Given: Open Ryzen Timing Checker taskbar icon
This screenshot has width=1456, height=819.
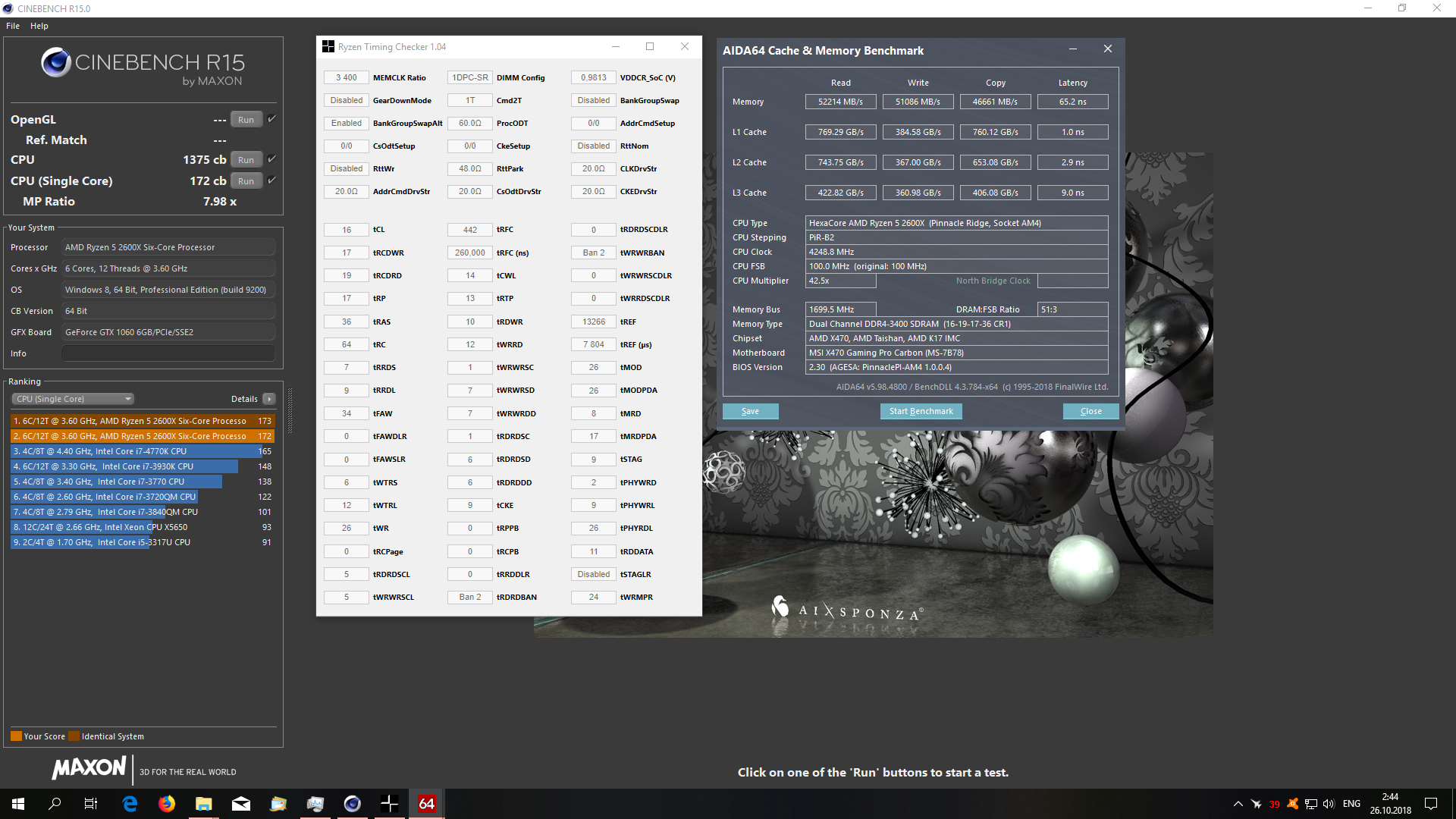Looking at the screenshot, I should point(390,804).
